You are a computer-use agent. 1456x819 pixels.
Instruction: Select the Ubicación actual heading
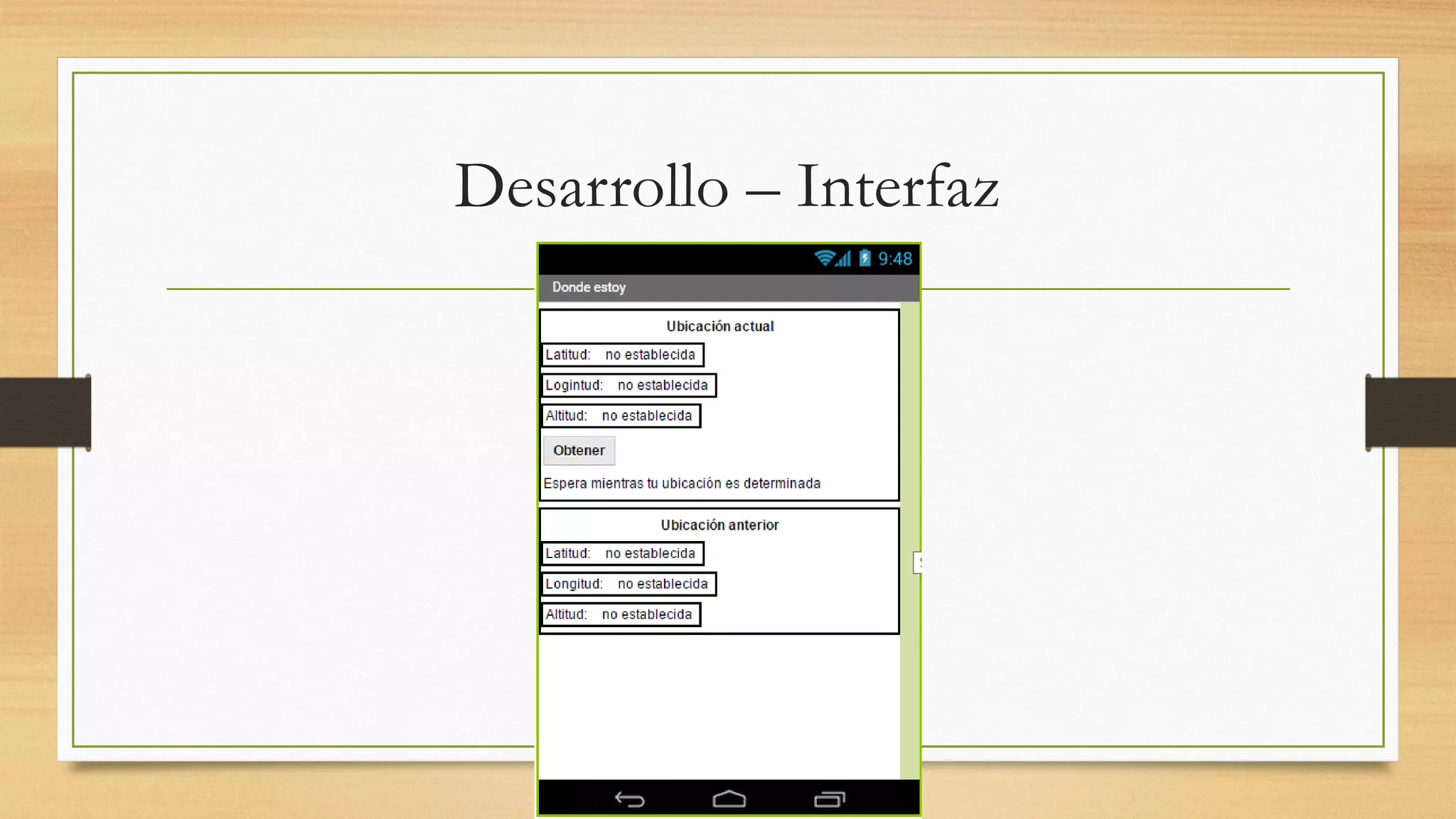tap(720, 326)
